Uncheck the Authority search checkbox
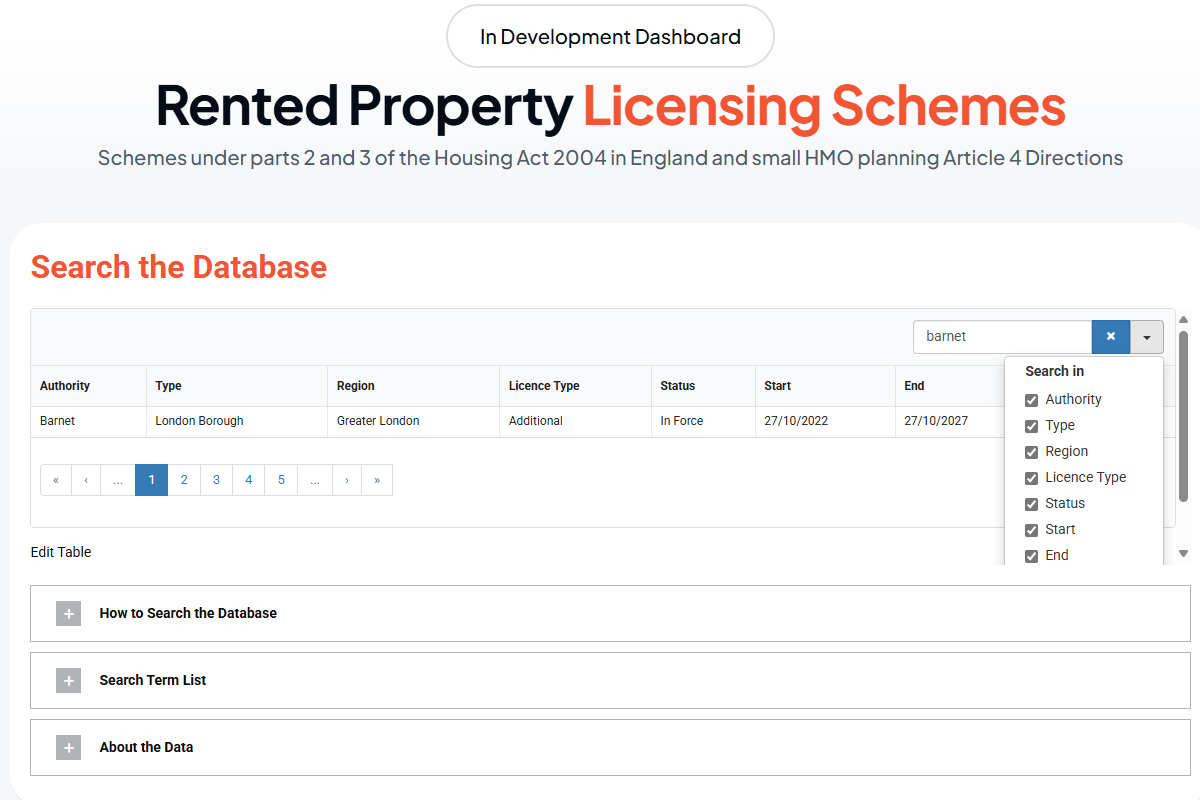Screen dimensions: 1200x800 tap(1032, 400)
